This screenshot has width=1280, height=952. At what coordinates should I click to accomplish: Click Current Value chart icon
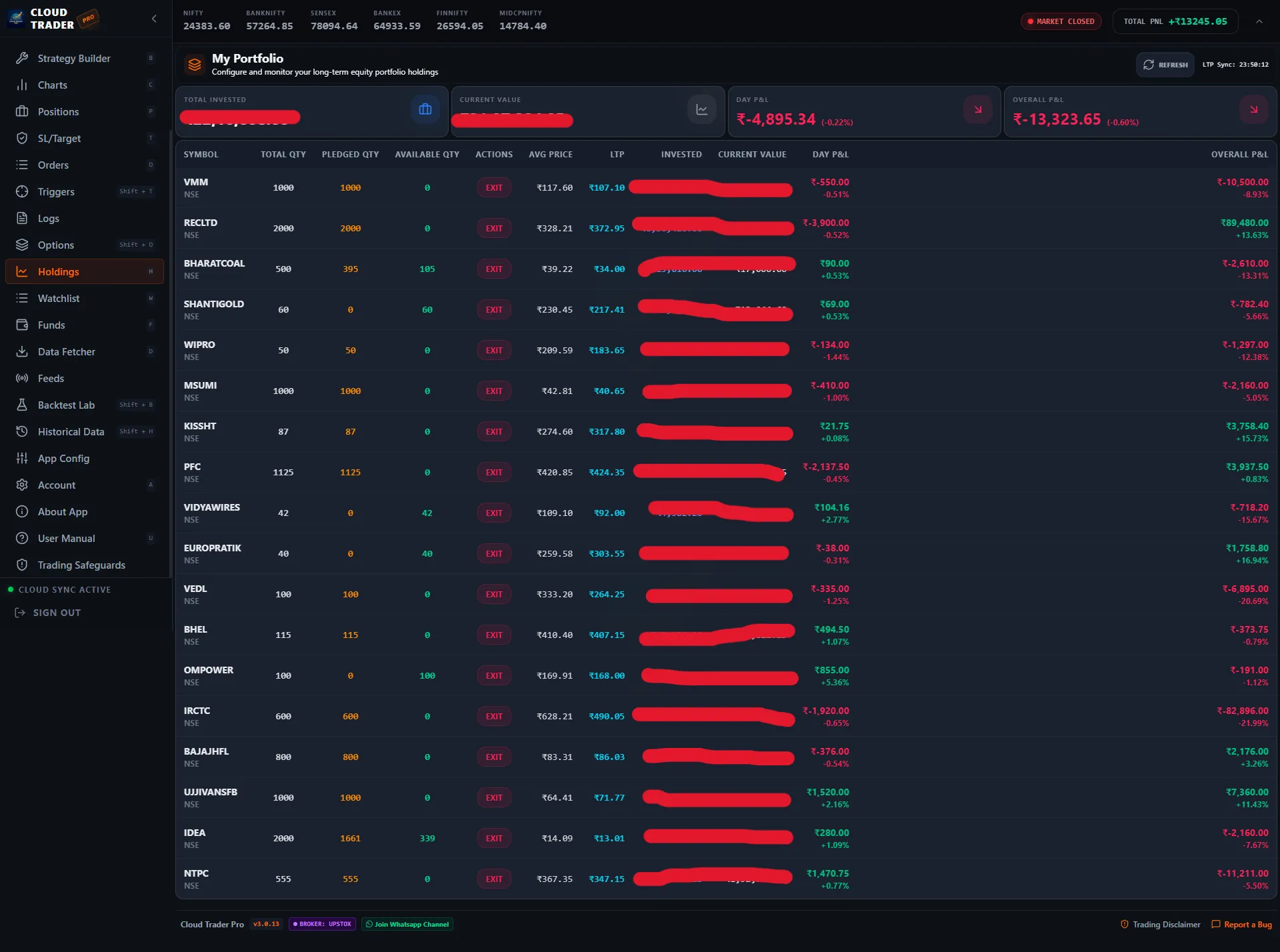click(701, 109)
